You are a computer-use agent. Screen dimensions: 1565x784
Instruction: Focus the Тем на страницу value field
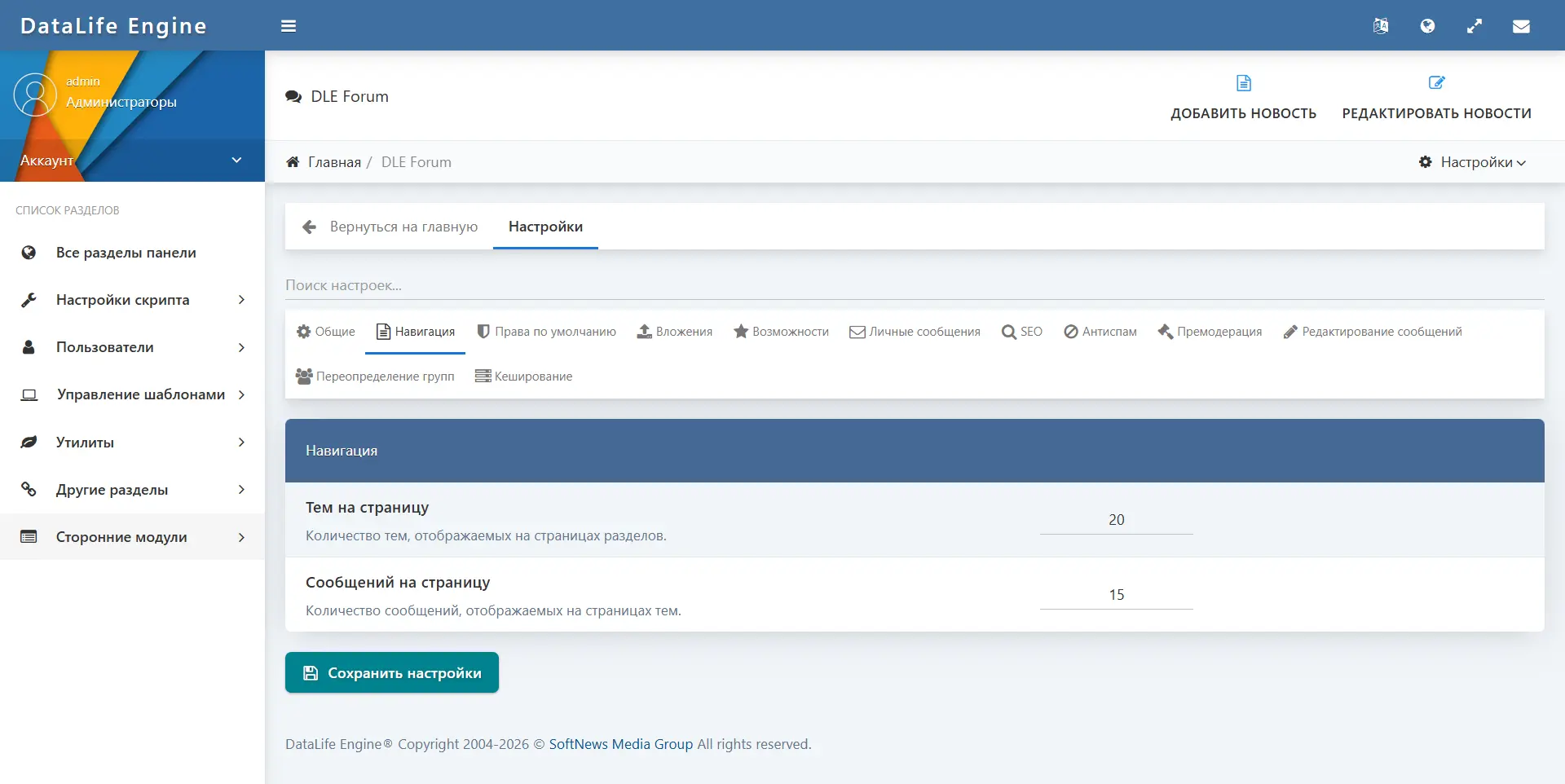1116,520
